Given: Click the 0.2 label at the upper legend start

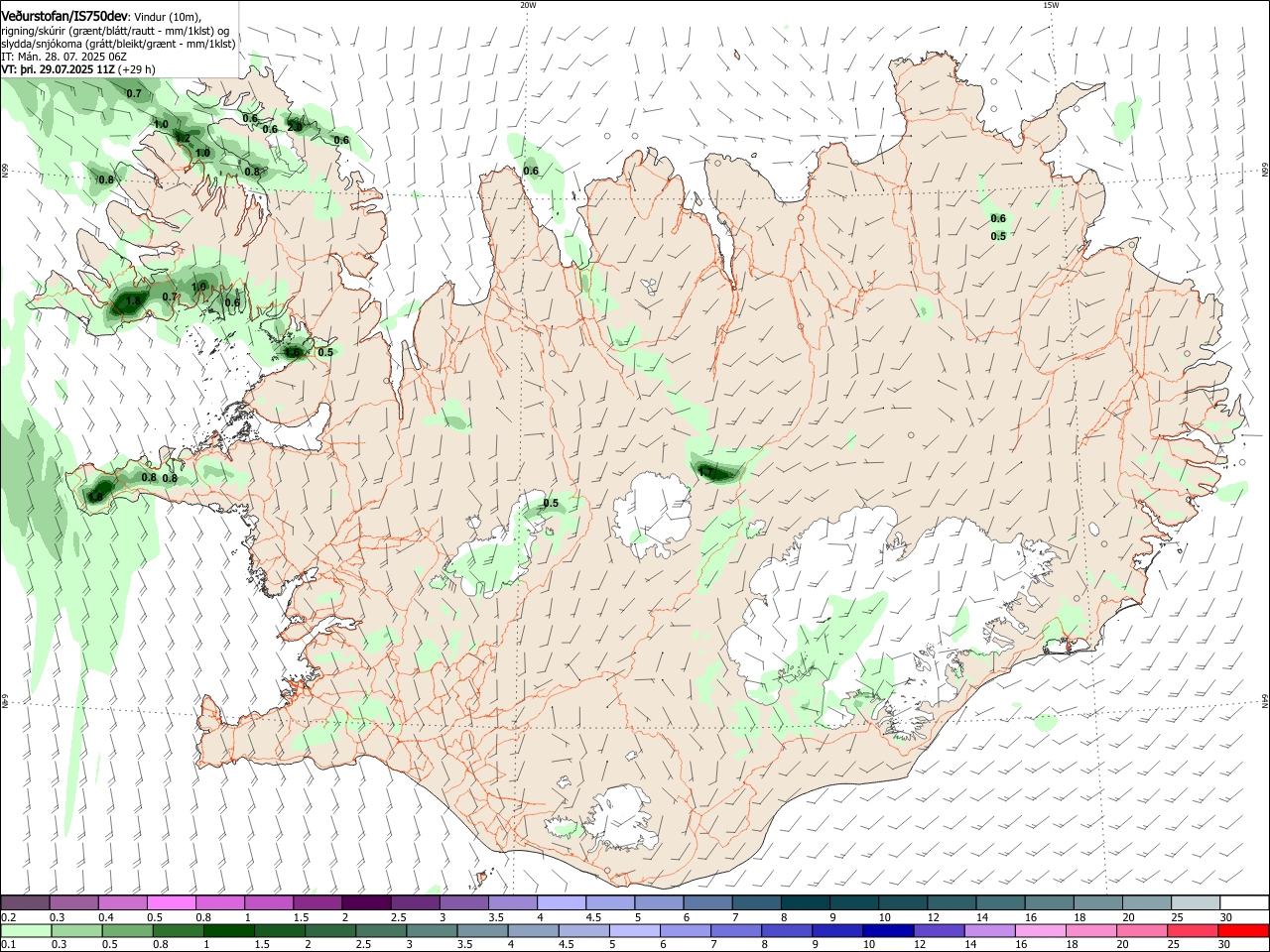Looking at the screenshot, I should click(x=8, y=917).
